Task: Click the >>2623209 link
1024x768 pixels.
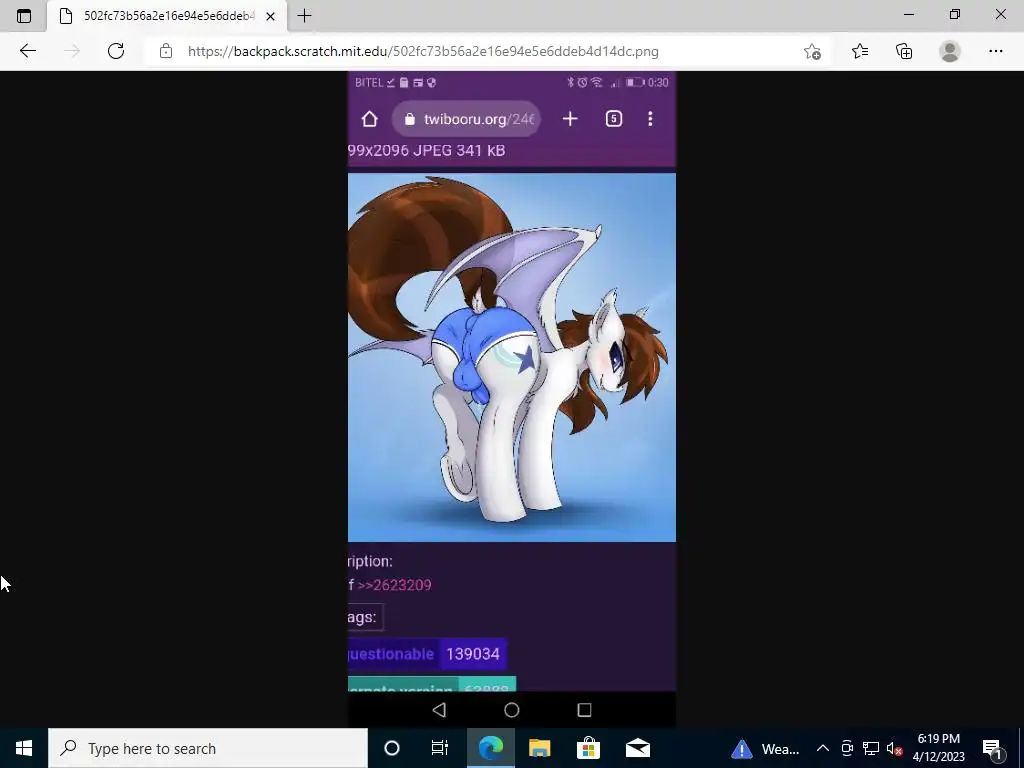Action: coord(394,585)
